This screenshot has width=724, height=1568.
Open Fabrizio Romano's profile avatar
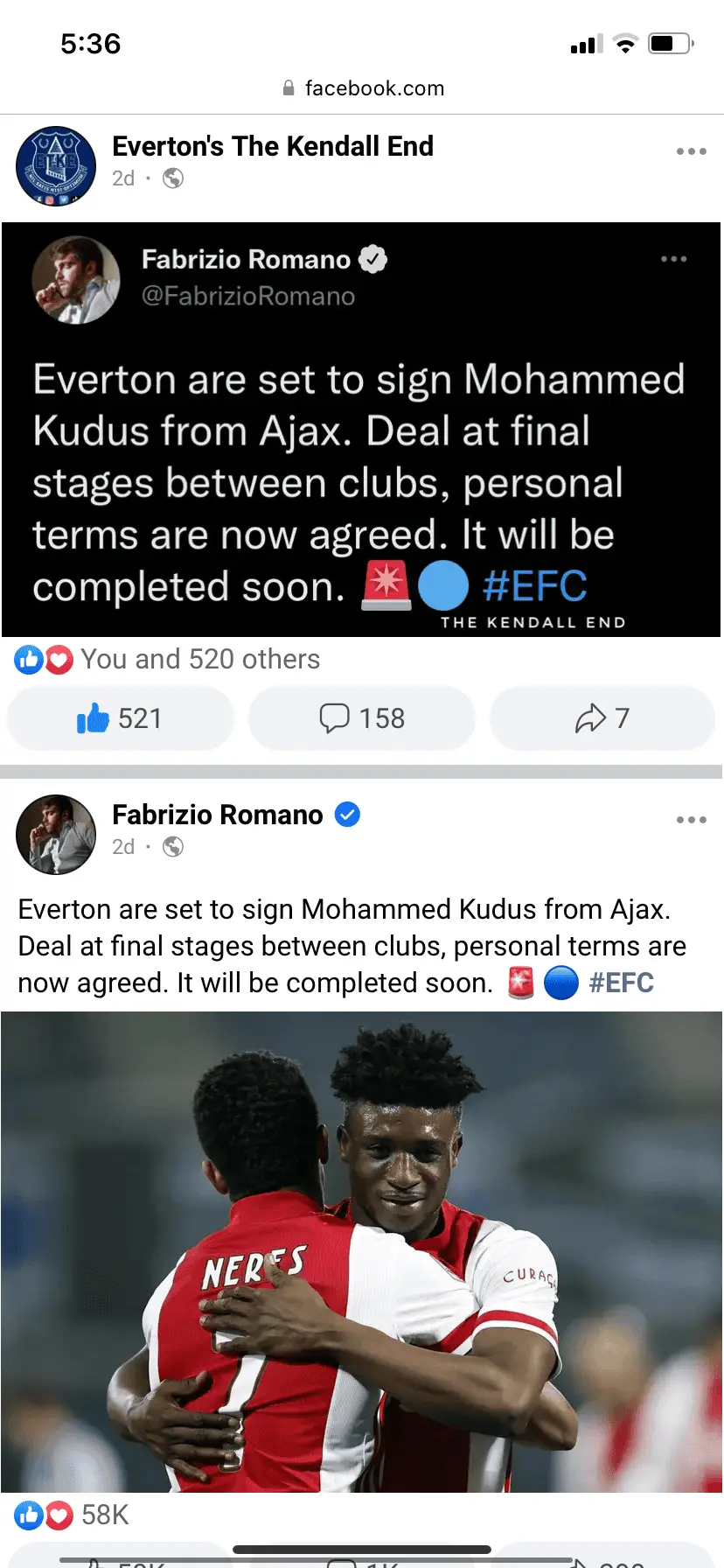[56, 835]
